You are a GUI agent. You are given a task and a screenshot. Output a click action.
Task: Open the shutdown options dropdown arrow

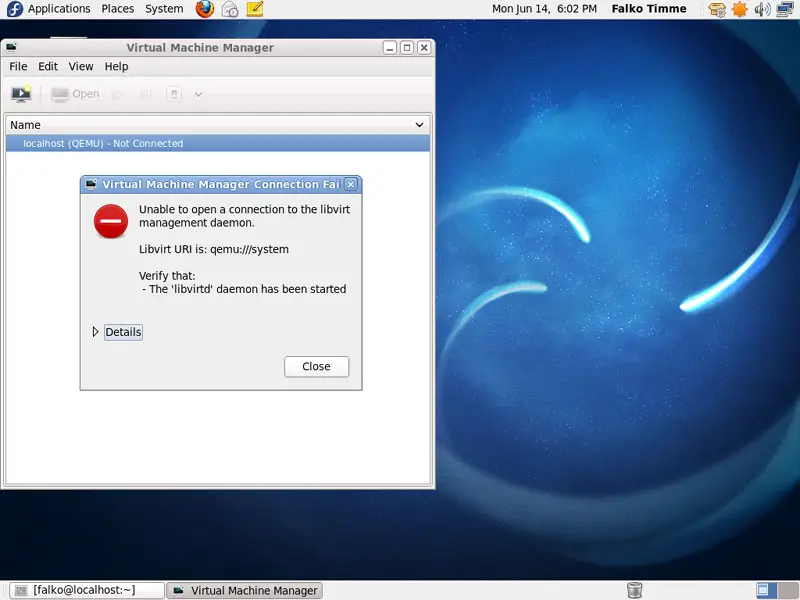coord(198,94)
